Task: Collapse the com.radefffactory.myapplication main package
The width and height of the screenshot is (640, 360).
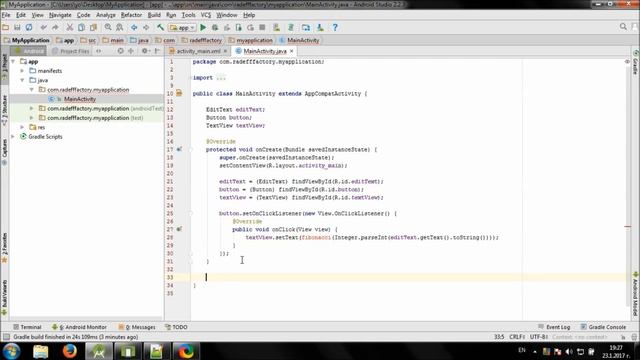Action: pos(32,90)
